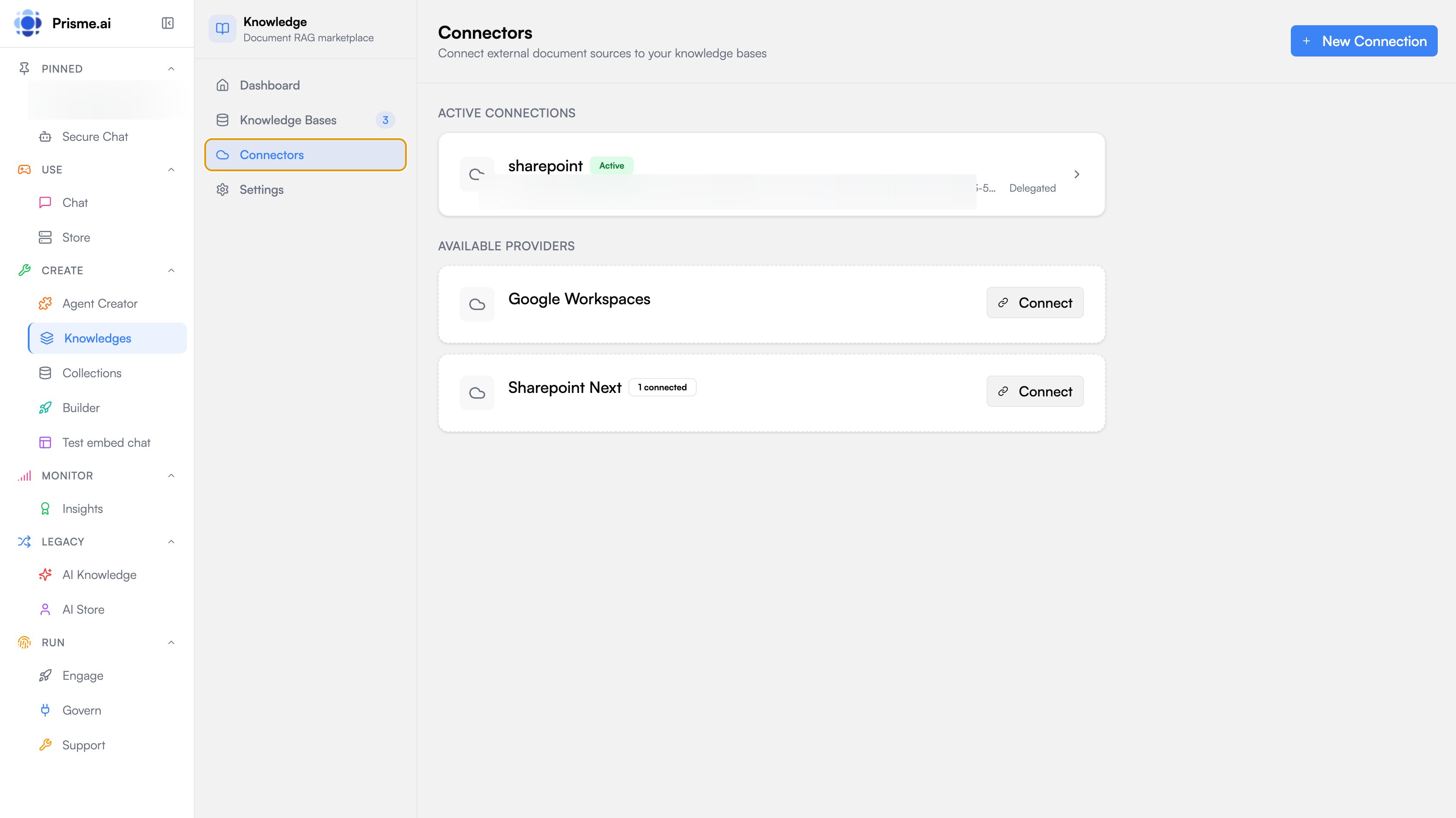Click the Prisme.ai logo icon

(x=28, y=23)
